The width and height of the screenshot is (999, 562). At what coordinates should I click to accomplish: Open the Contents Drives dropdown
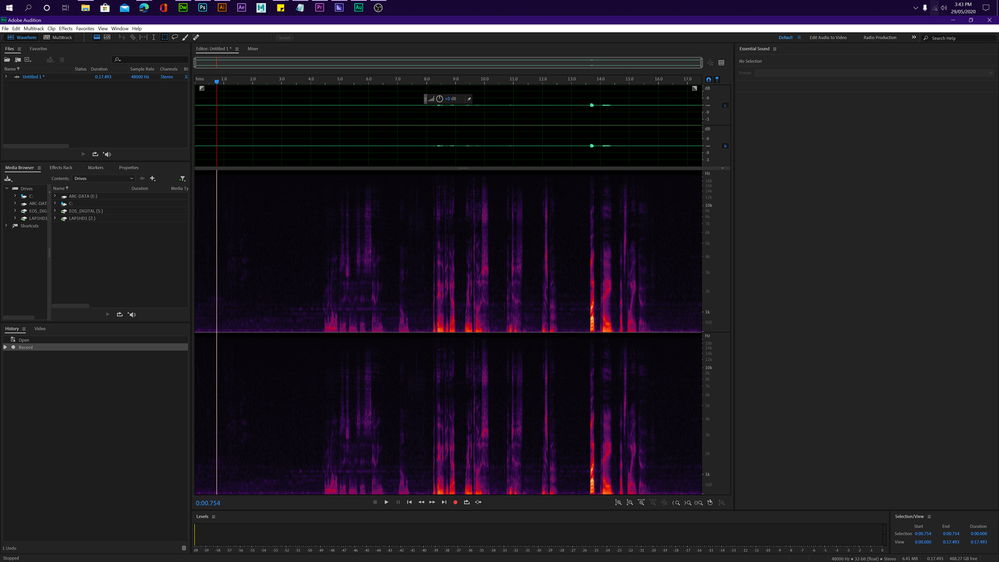(103, 178)
